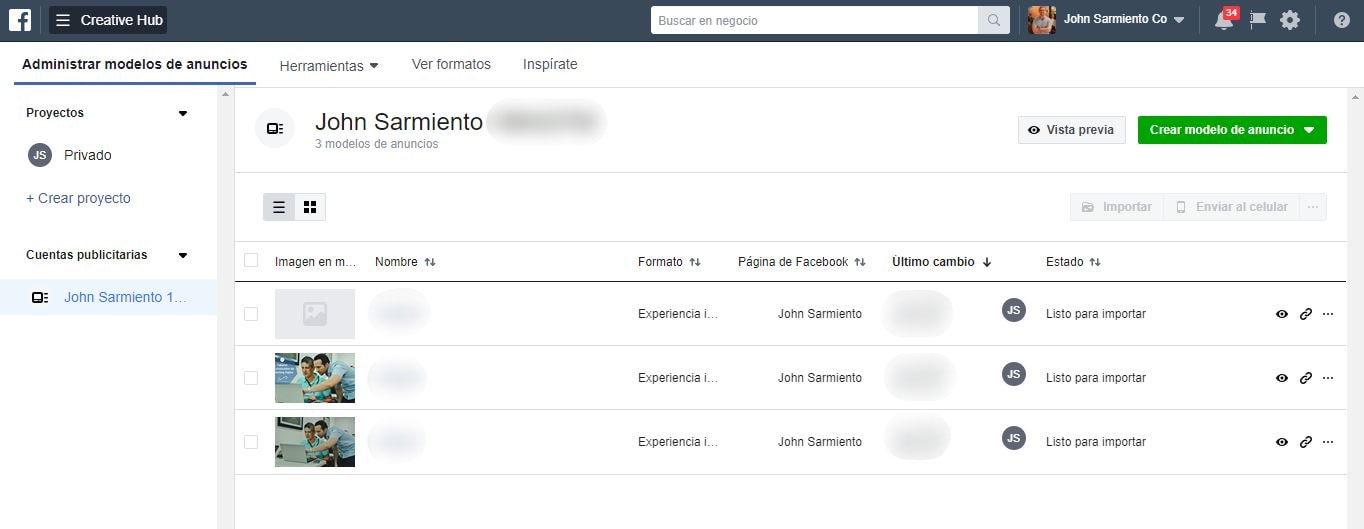Open more options for second mockup row
This screenshot has height=529, width=1364.
click(1328, 378)
